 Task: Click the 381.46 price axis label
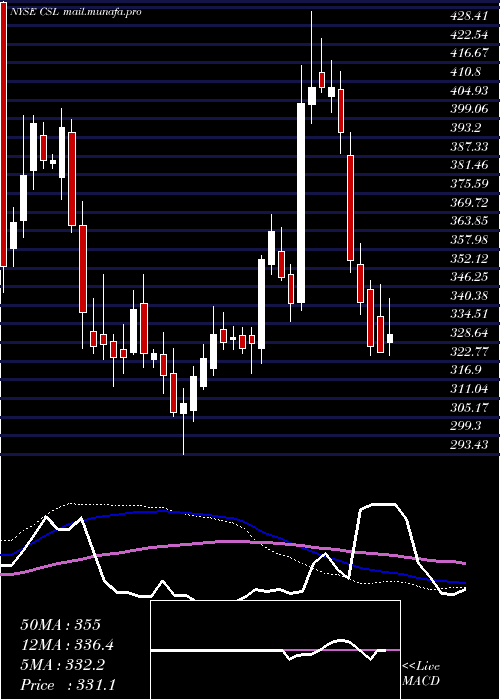pyautogui.click(x=469, y=165)
